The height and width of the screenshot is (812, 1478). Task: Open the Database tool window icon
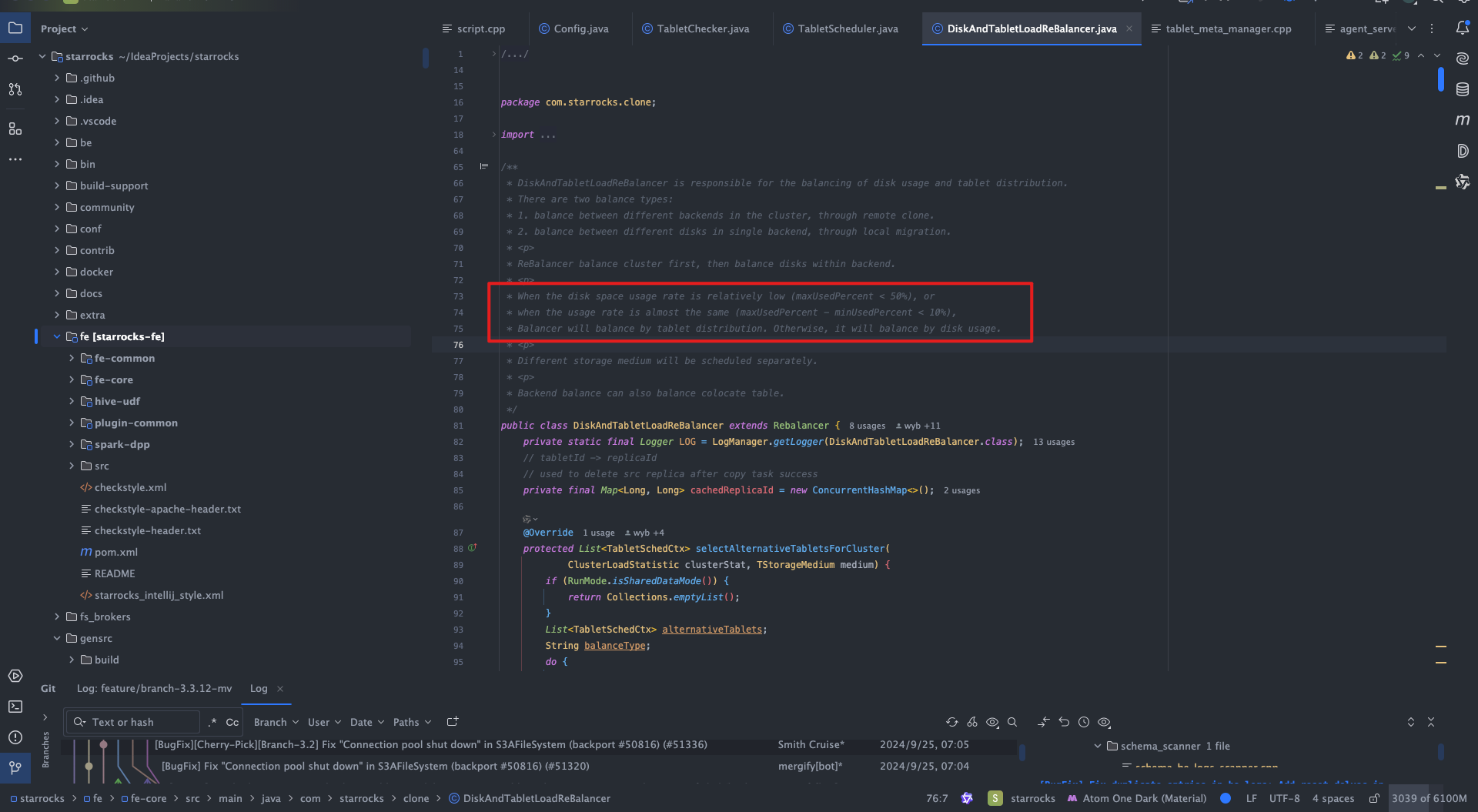click(x=1462, y=89)
